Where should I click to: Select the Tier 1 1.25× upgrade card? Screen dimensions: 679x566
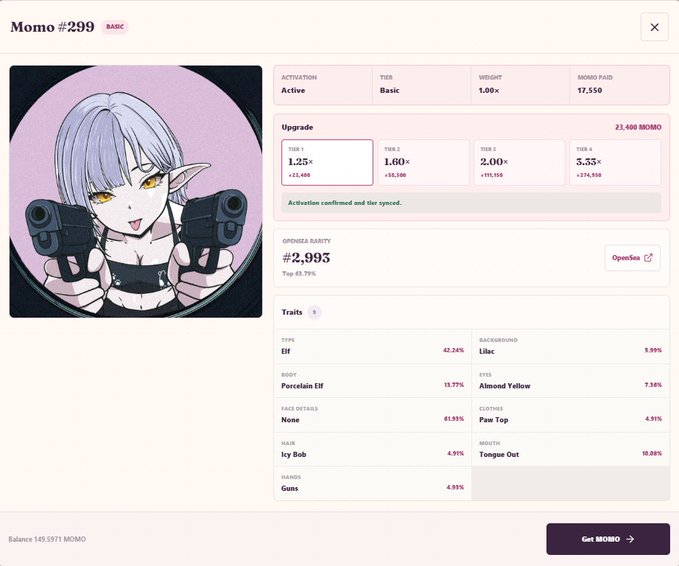pos(327,162)
